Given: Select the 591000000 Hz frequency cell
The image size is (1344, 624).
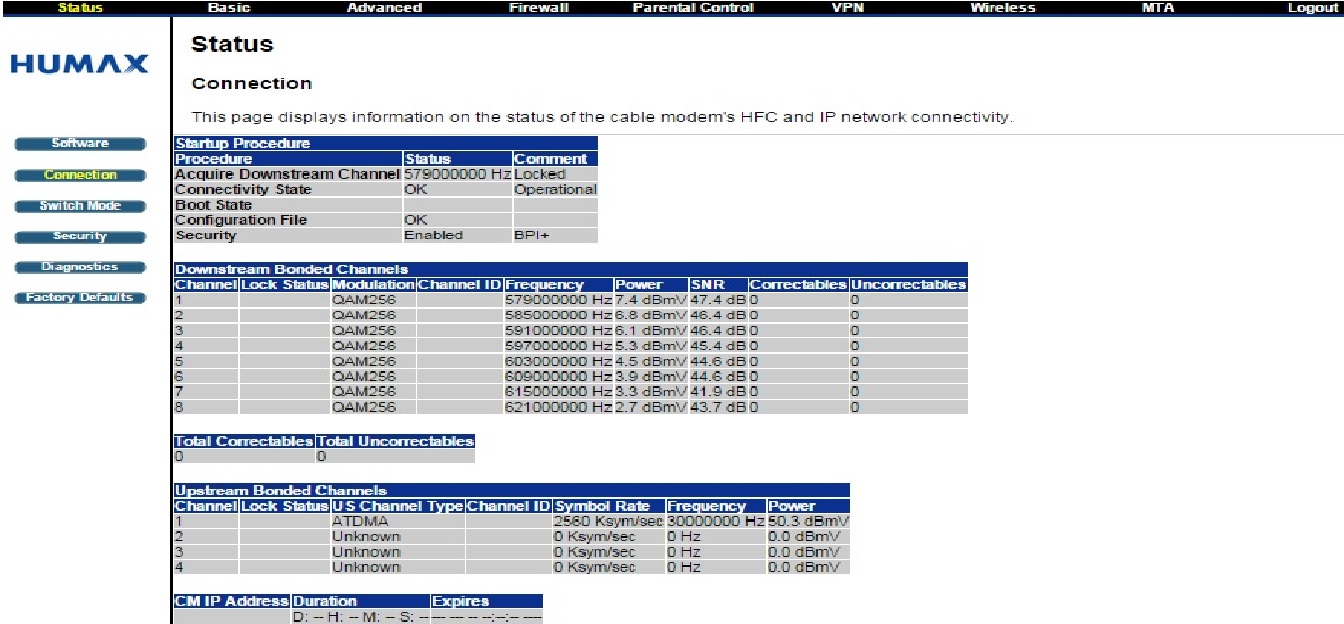Looking at the screenshot, I should click(558, 330).
